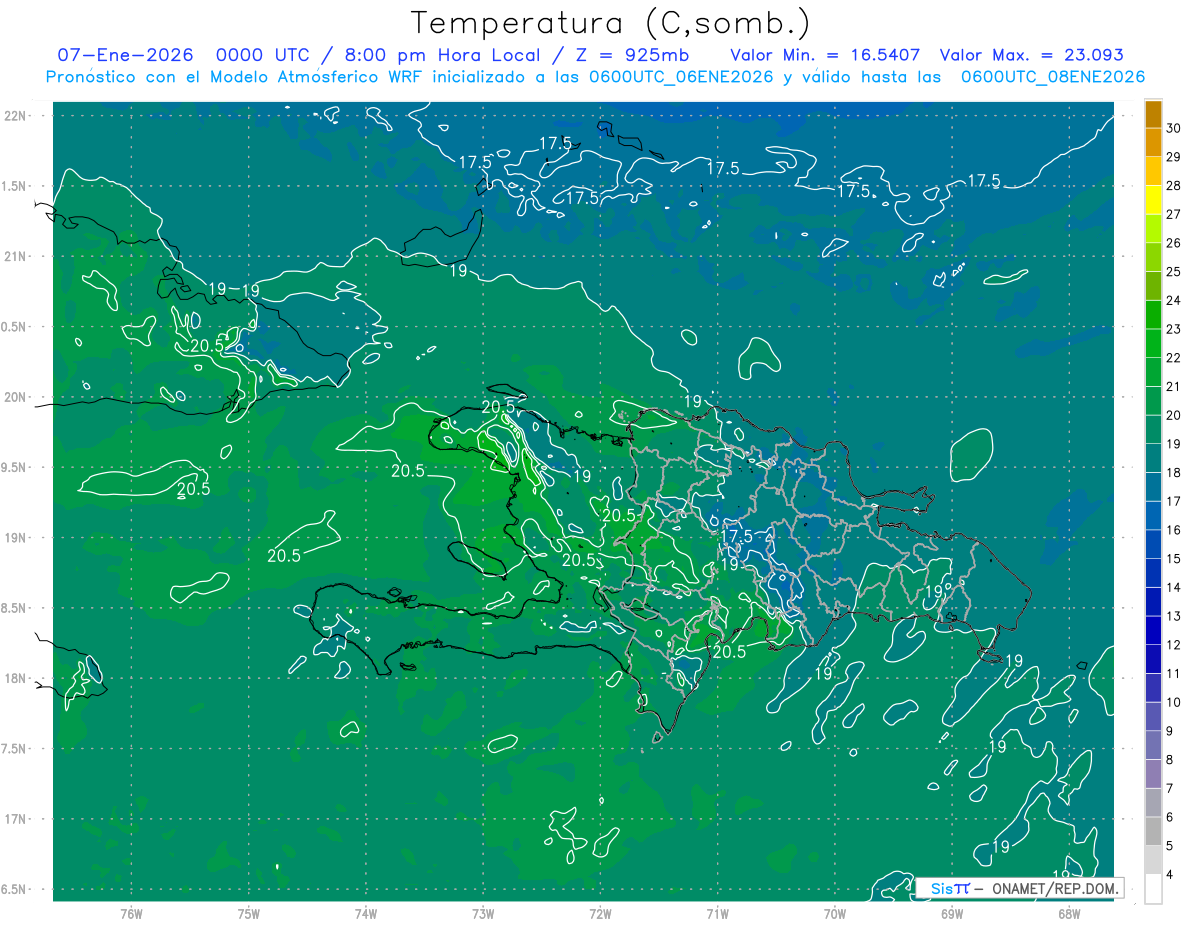Screen dimensions: 1200x927
Task: Click the '71W' longitude axis label
Action: (x=717, y=913)
